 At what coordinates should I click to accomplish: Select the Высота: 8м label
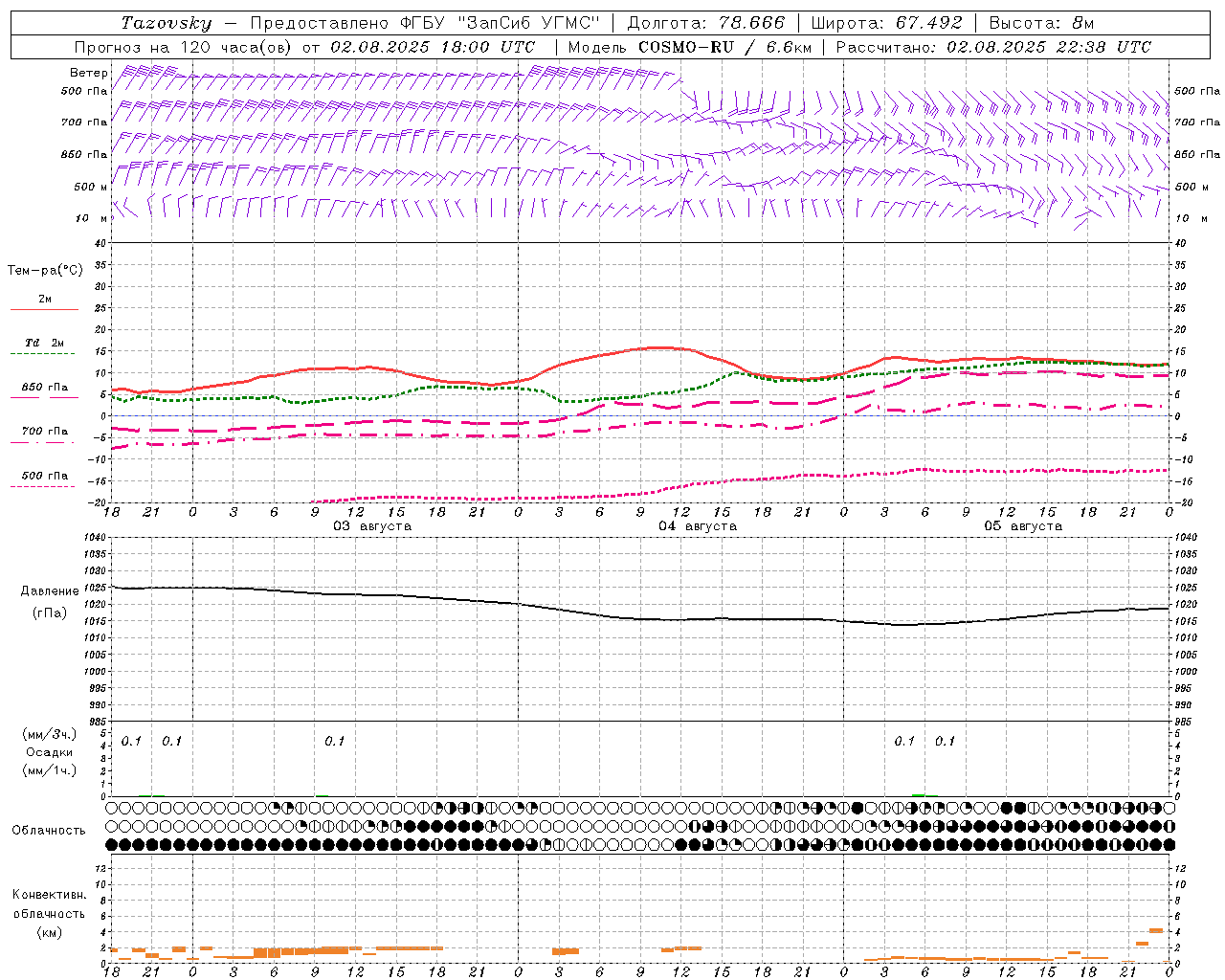1041,23
